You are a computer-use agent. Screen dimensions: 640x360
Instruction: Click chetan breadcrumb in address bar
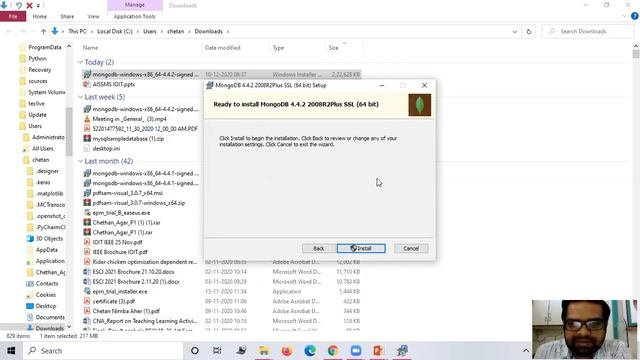(176, 31)
